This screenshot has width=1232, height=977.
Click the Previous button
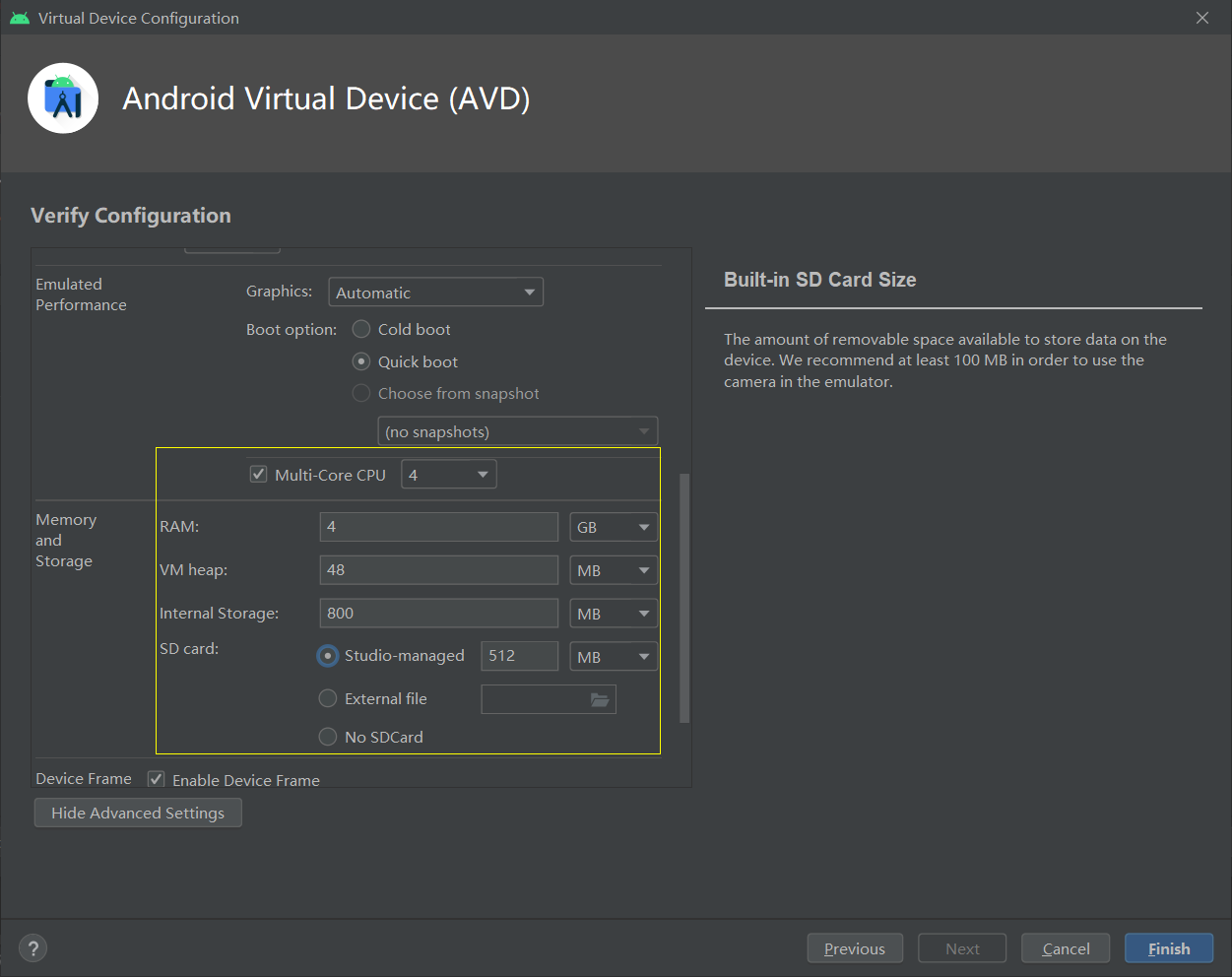pos(855,948)
